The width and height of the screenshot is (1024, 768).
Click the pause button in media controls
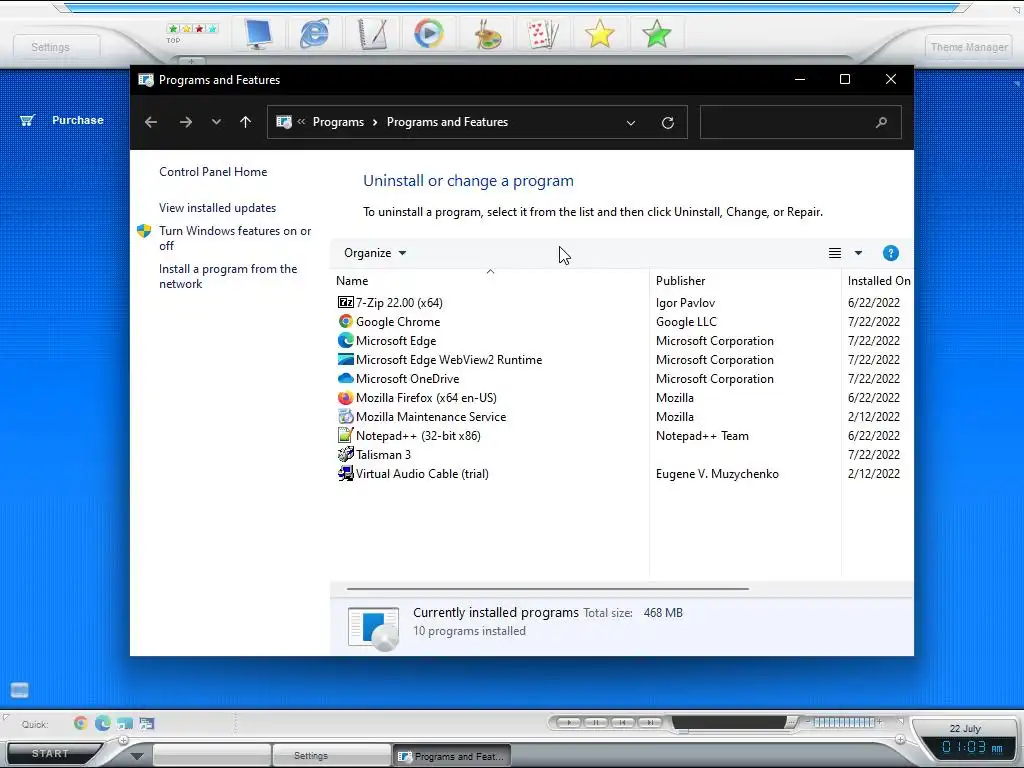(x=596, y=722)
